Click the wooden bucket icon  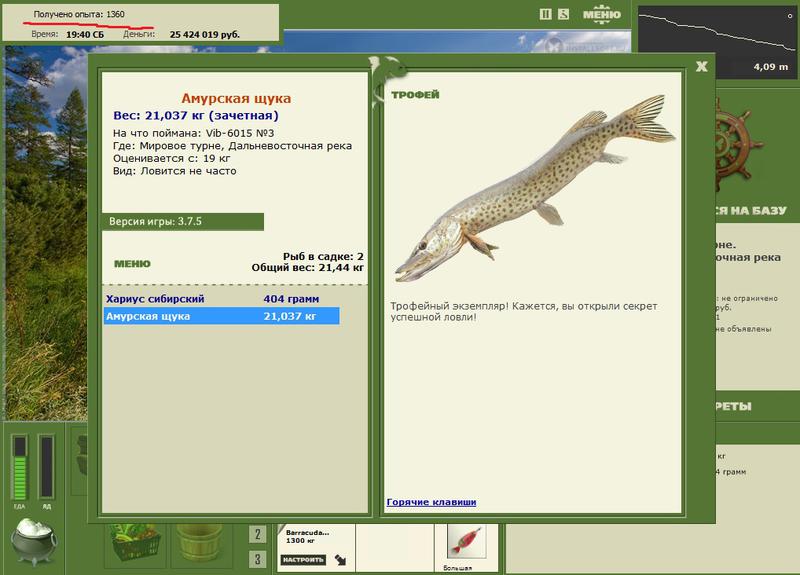[199, 544]
